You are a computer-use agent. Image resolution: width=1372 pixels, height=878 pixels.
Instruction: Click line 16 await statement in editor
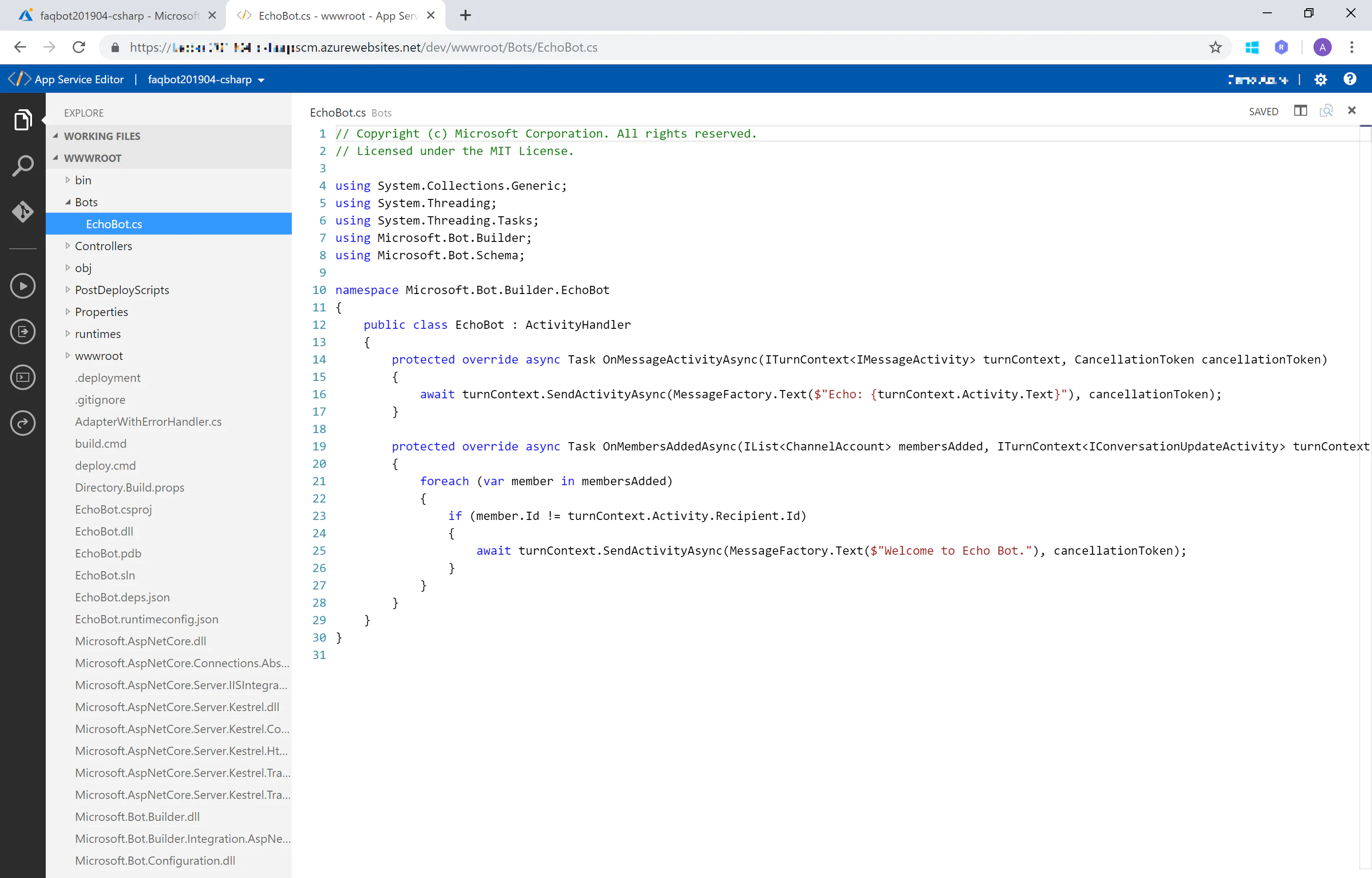click(x=821, y=394)
